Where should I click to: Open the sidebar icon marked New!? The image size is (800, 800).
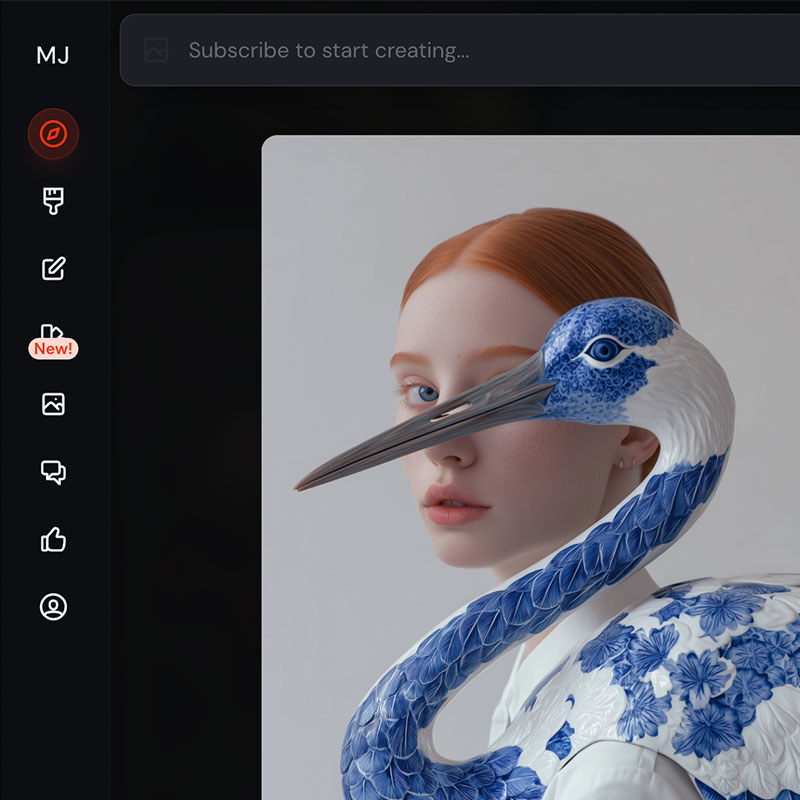53,341
